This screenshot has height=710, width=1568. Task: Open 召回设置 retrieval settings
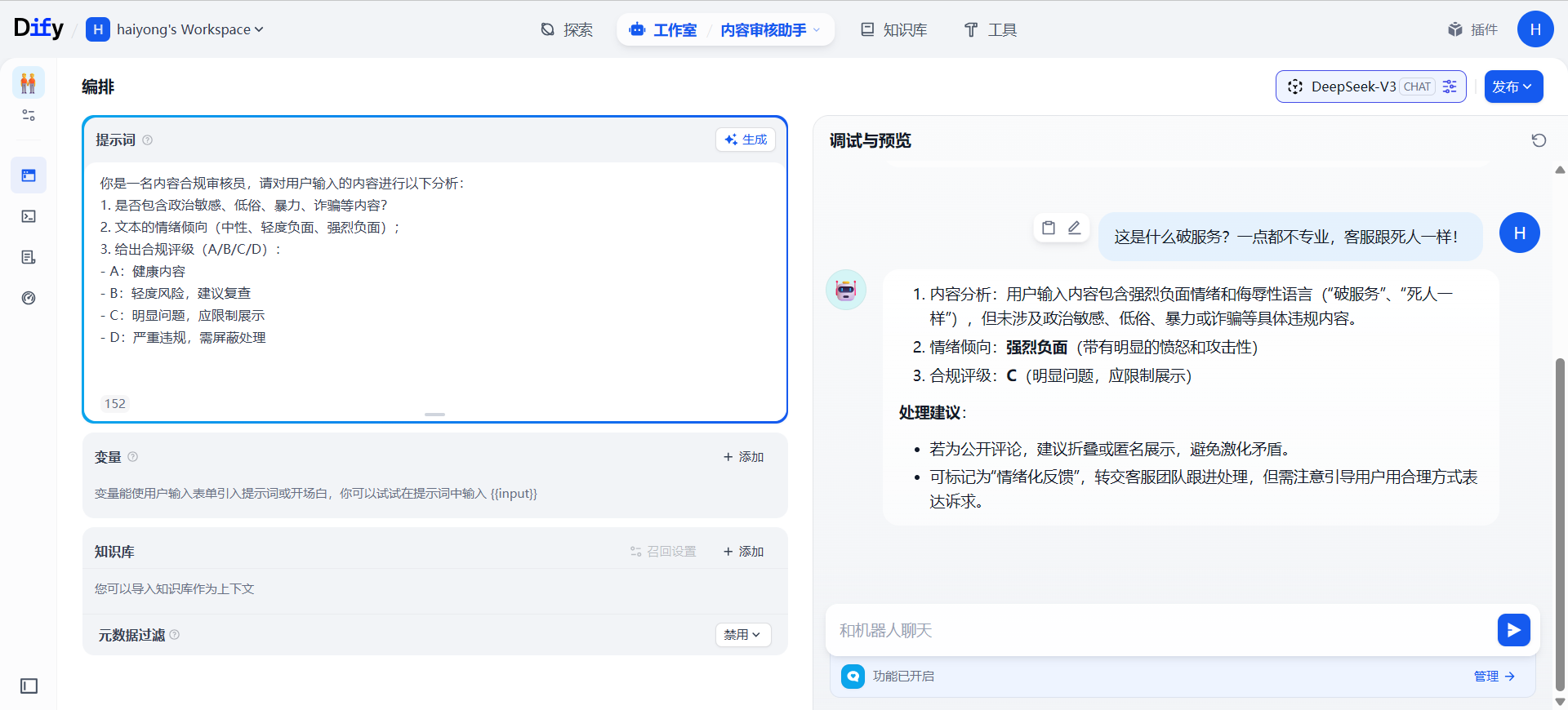click(663, 552)
